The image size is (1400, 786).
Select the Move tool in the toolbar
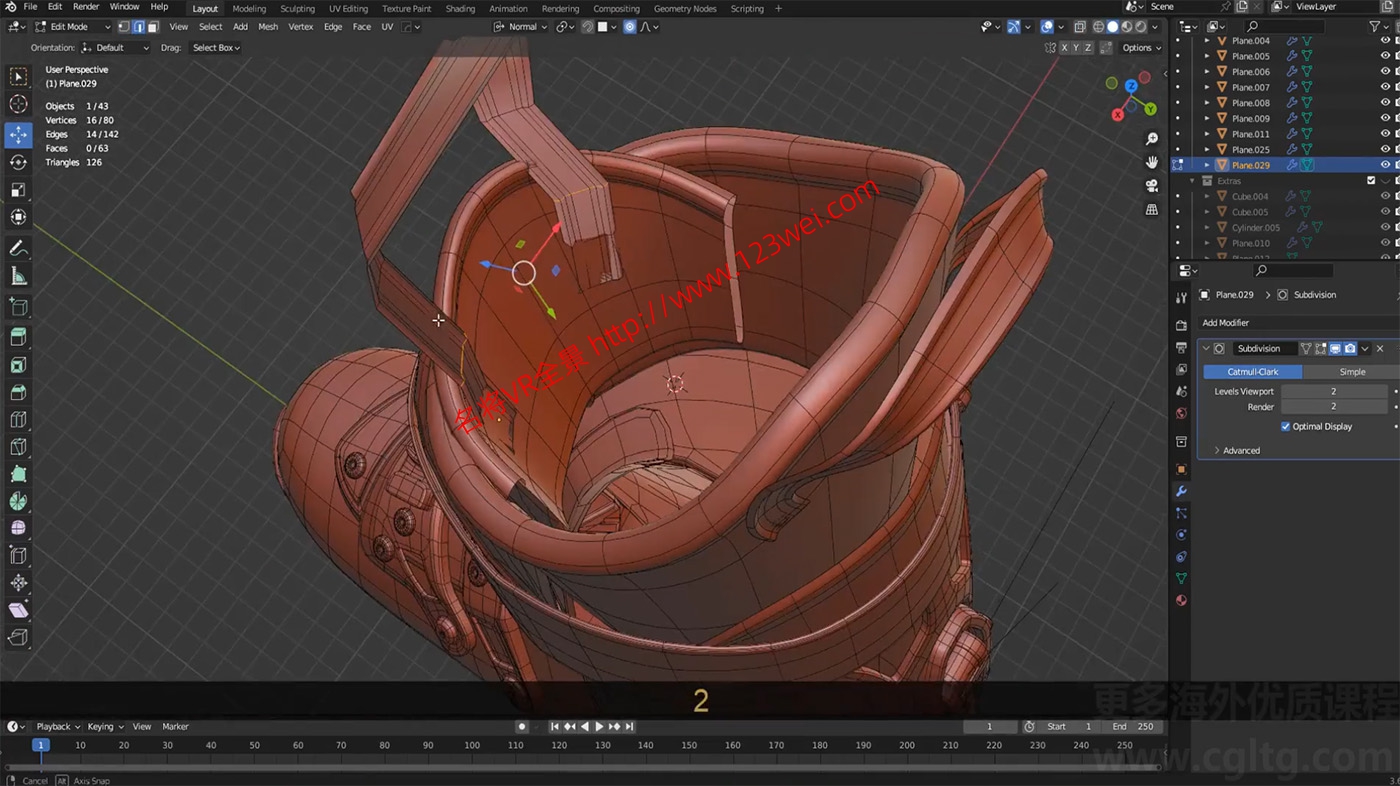coord(18,133)
